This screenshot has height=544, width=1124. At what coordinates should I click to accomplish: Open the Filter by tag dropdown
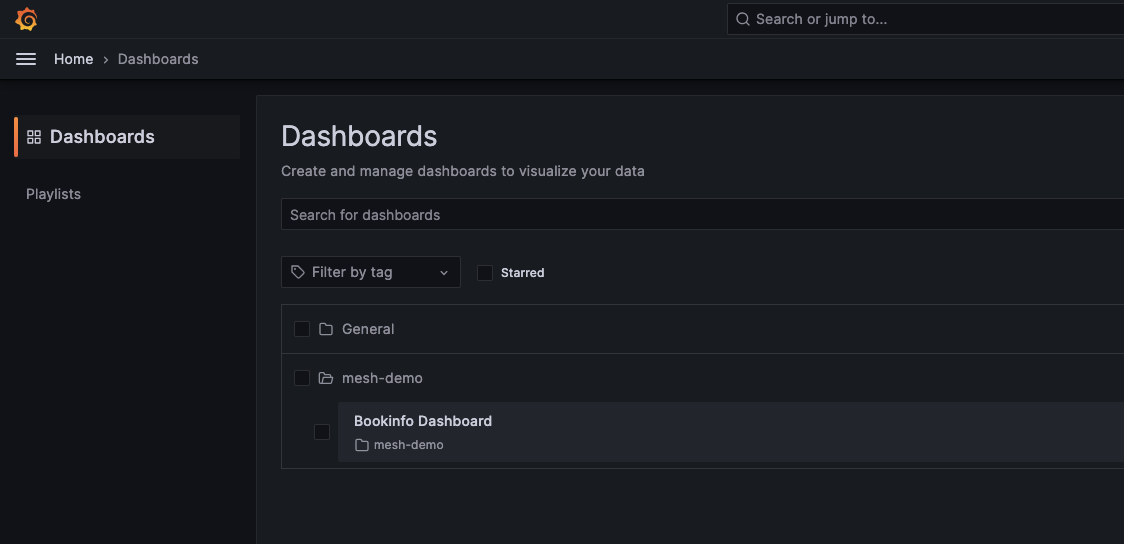point(371,272)
